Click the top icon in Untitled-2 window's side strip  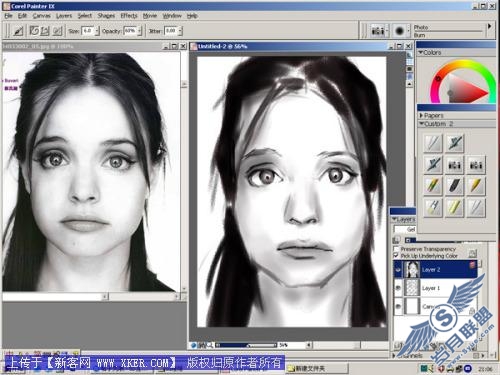[x=409, y=55]
